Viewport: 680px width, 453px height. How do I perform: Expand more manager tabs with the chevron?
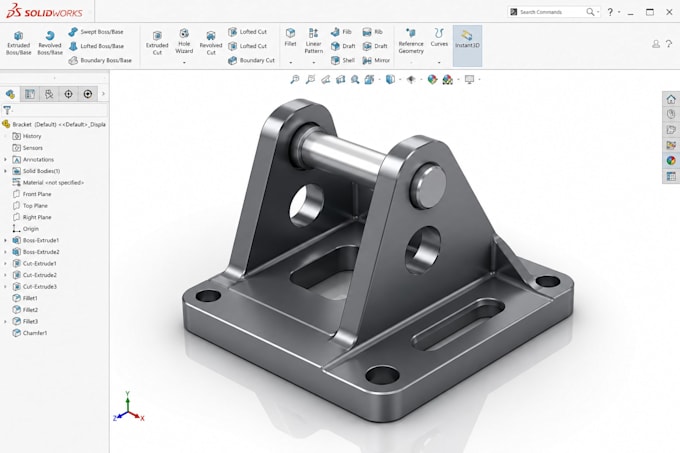coord(103,94)
